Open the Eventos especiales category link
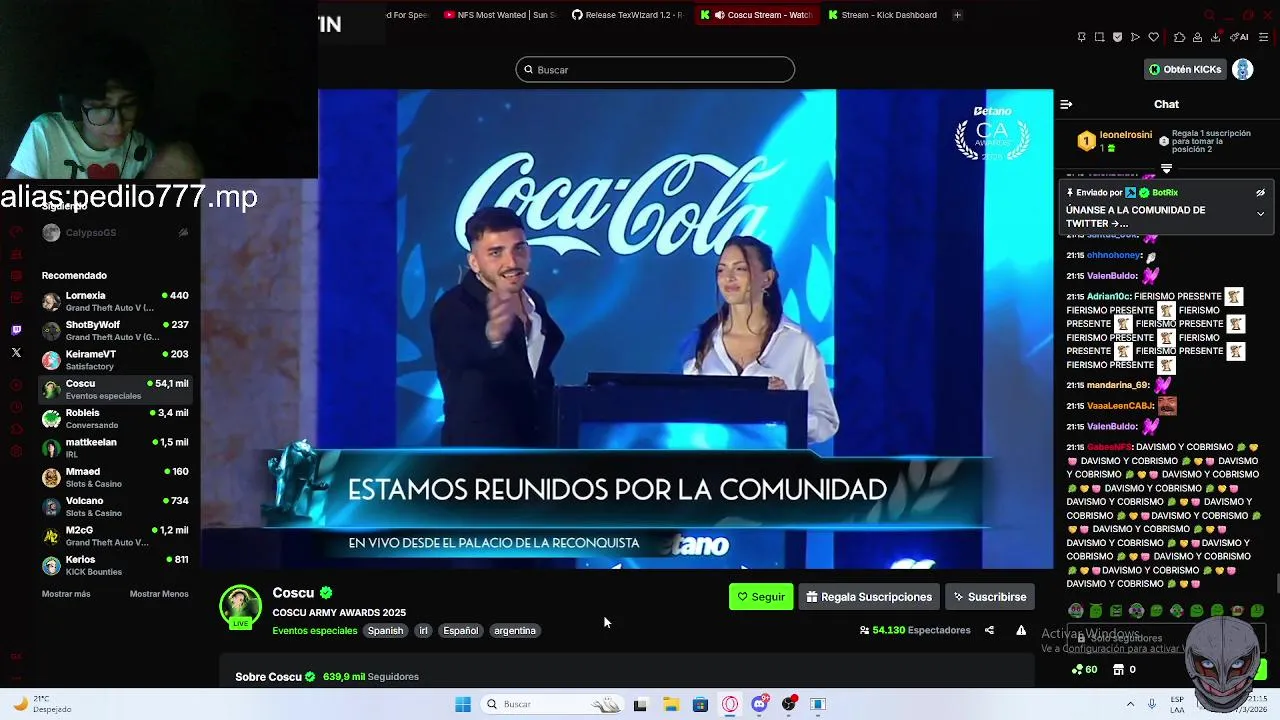 314,631
